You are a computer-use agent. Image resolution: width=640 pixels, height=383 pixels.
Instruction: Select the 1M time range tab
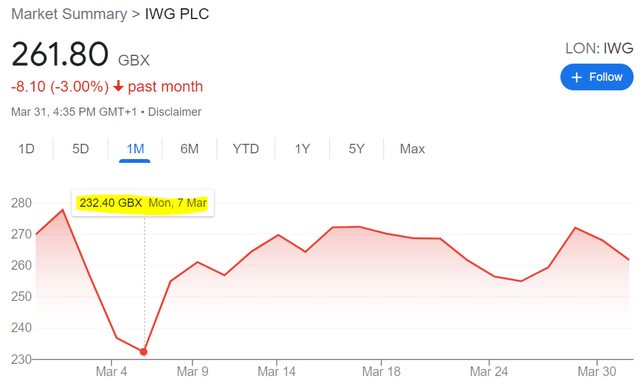click(x=135, y=149)
